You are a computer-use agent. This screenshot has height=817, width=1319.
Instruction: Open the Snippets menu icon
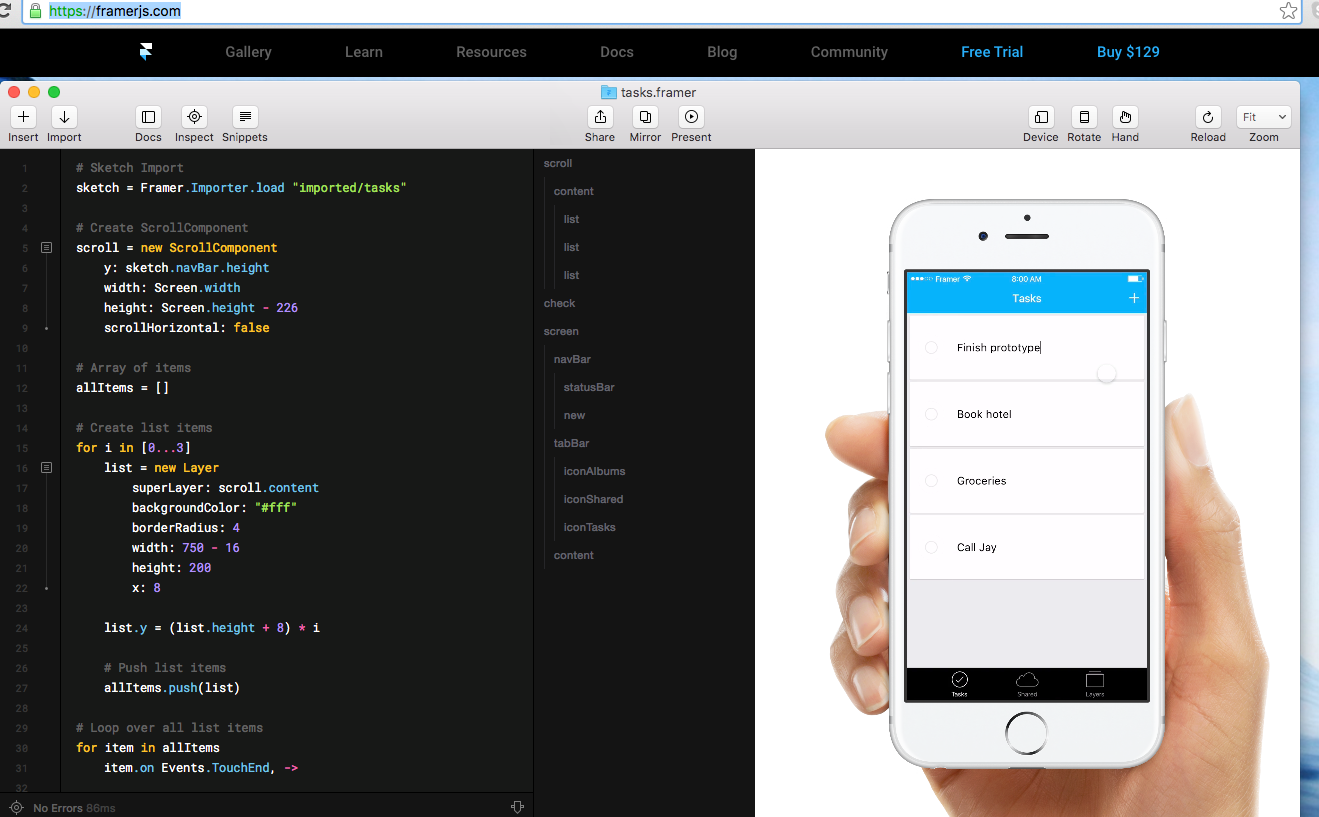click(x=245, y=117)
